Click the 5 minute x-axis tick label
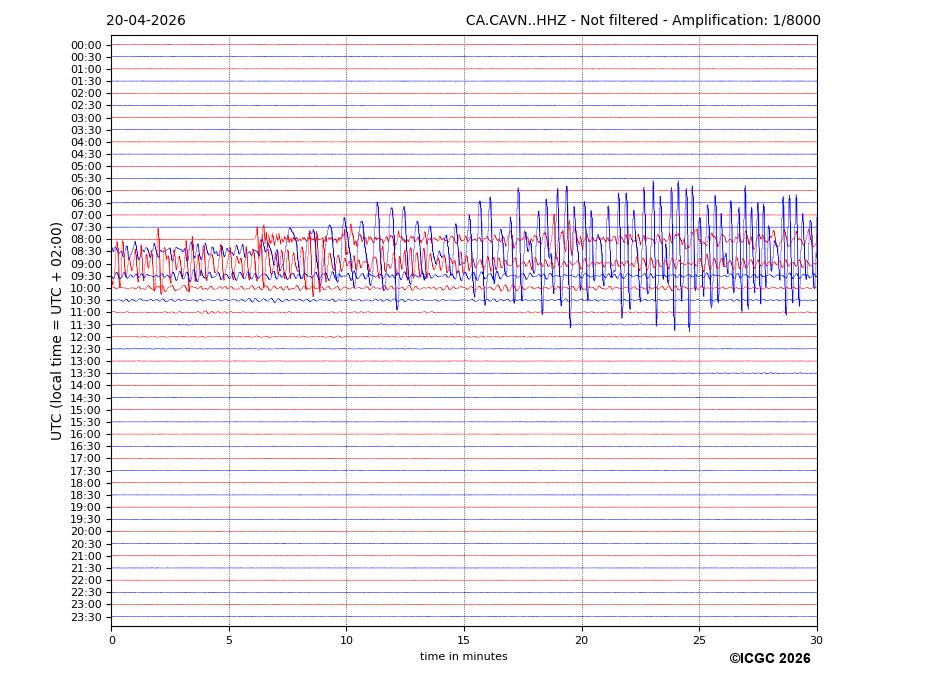 coord(229,641)
